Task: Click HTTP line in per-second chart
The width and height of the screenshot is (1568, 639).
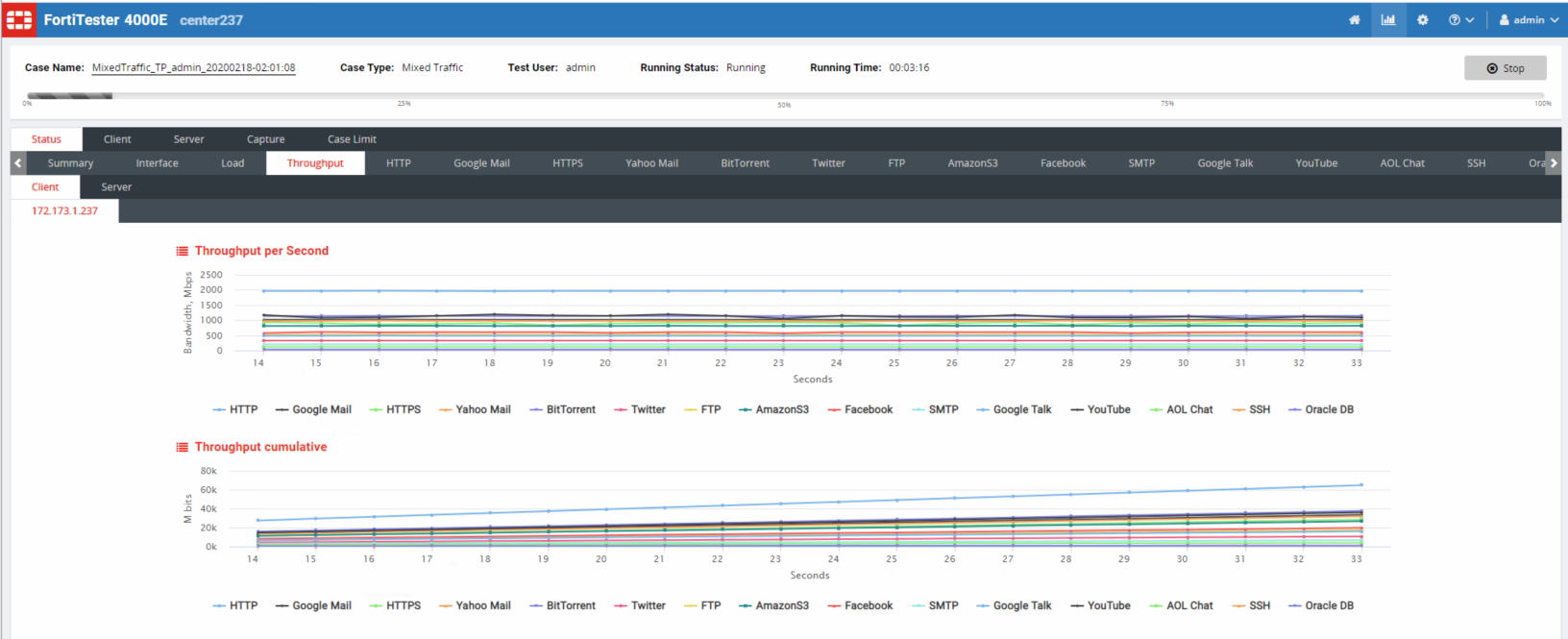Action: [812, 290]
